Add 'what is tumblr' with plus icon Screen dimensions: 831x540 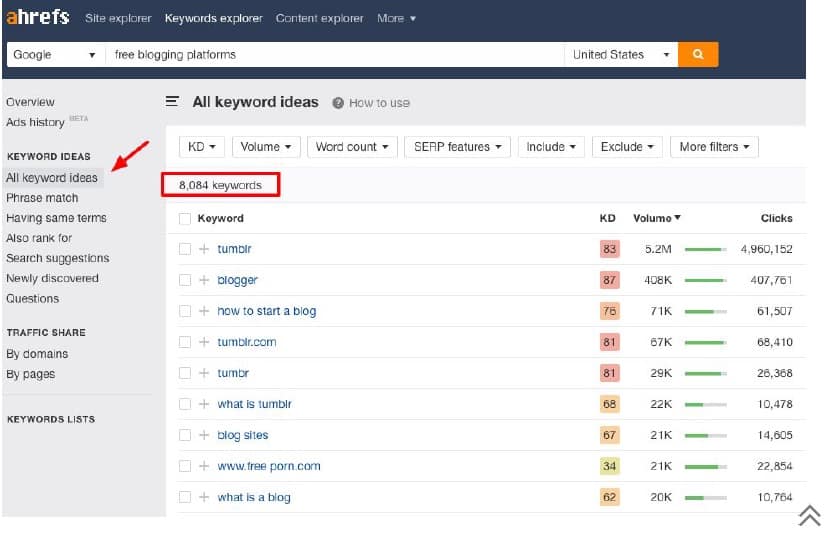point(204,404)
